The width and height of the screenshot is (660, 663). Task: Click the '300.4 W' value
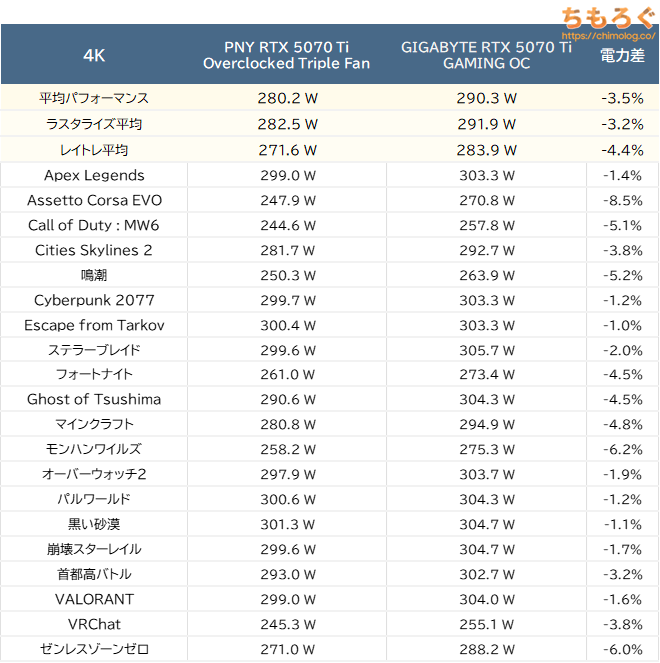coord(288,325)
